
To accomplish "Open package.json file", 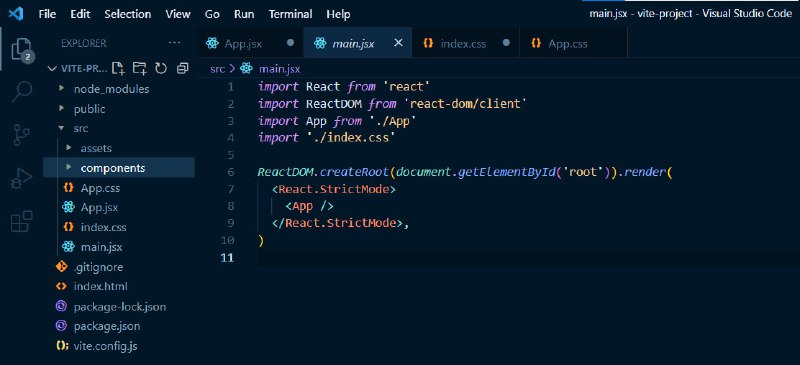I will 107,326.
